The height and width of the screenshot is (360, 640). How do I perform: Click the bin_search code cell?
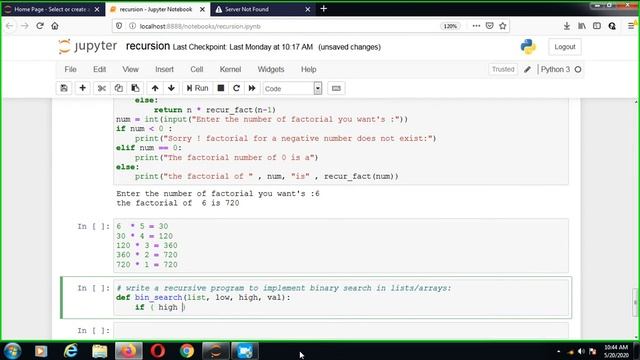point(341,298)
